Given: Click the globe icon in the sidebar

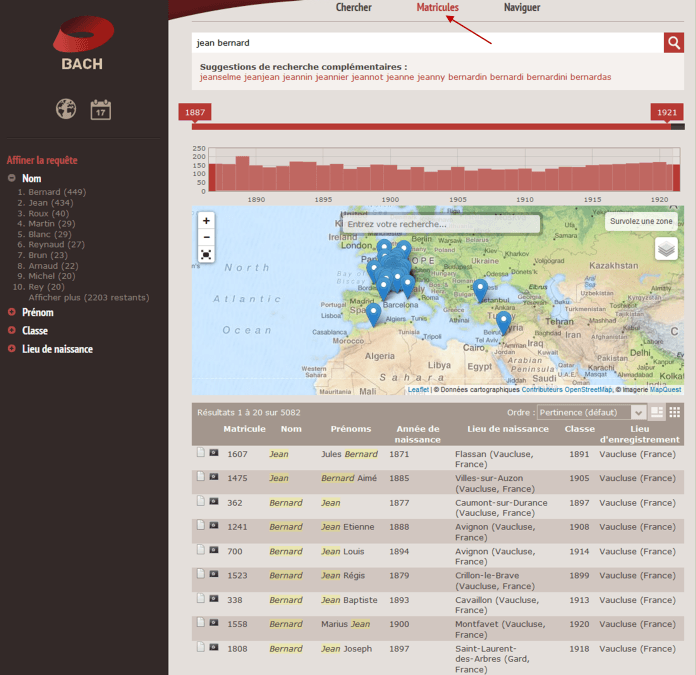Looking at the screenshot, I should (66, 109).
